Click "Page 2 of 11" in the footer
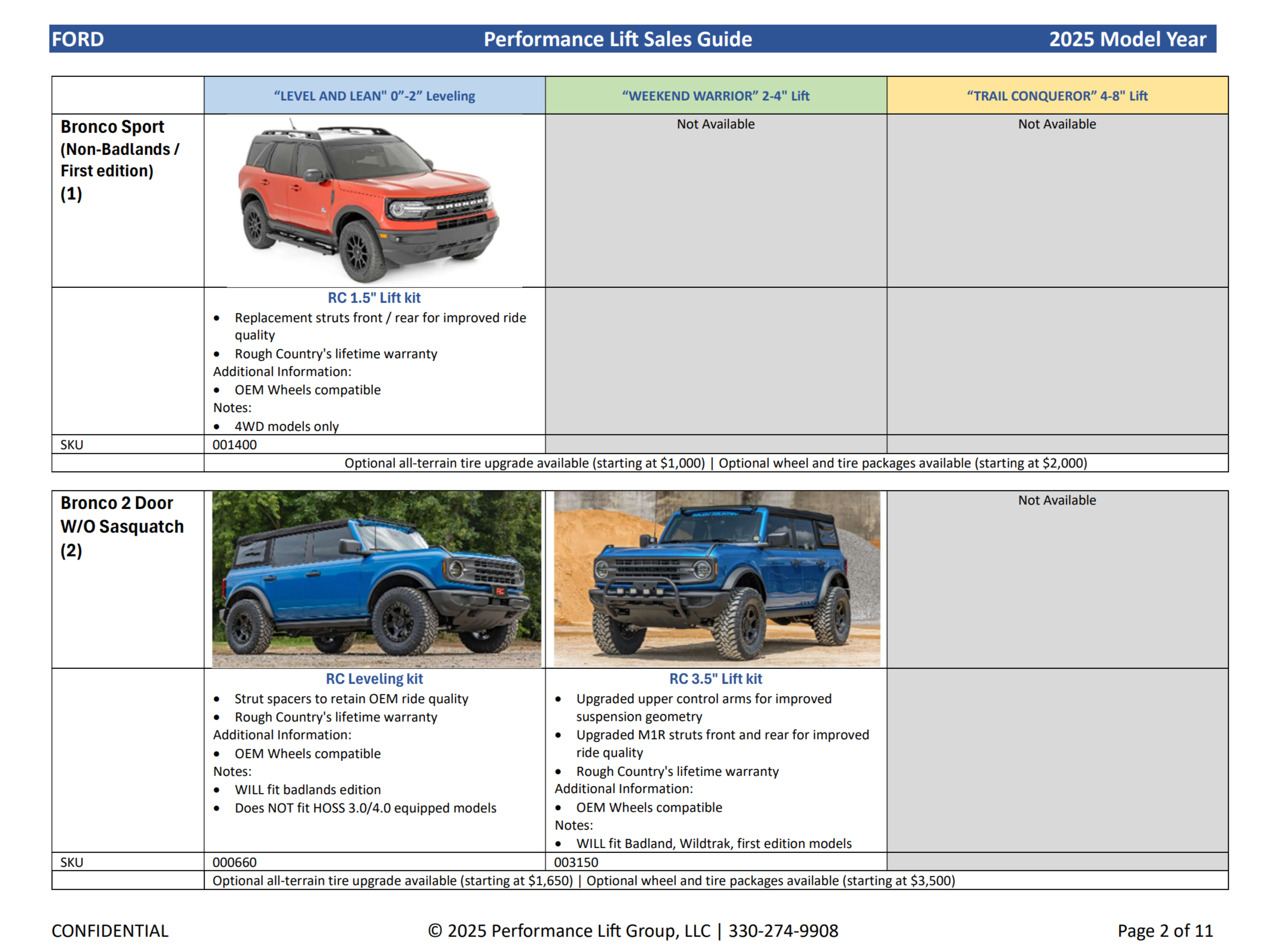The image size is (1269, 952). [x=1165, y=931]
